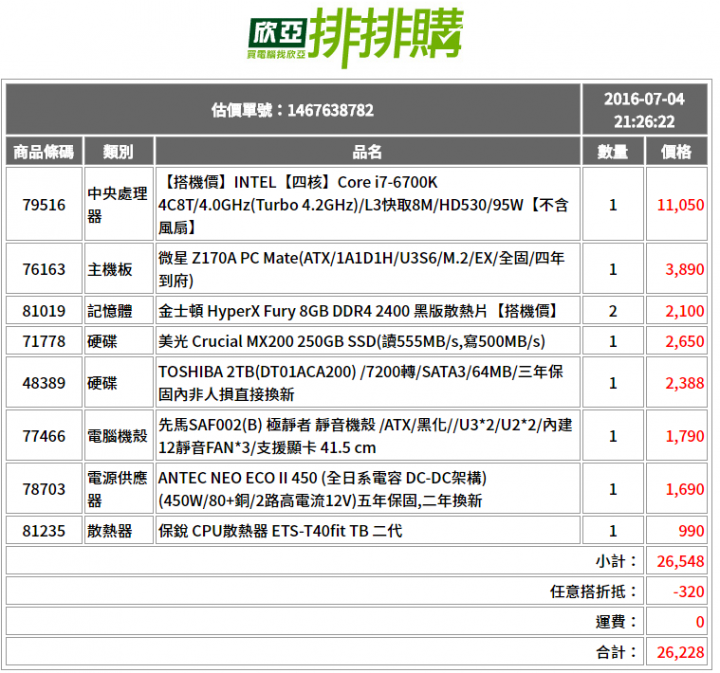Click the TOSHIBA 2TB(DT01ACA200) product name
This screenshot has width=720, height=673.
[x=361, y=383]
